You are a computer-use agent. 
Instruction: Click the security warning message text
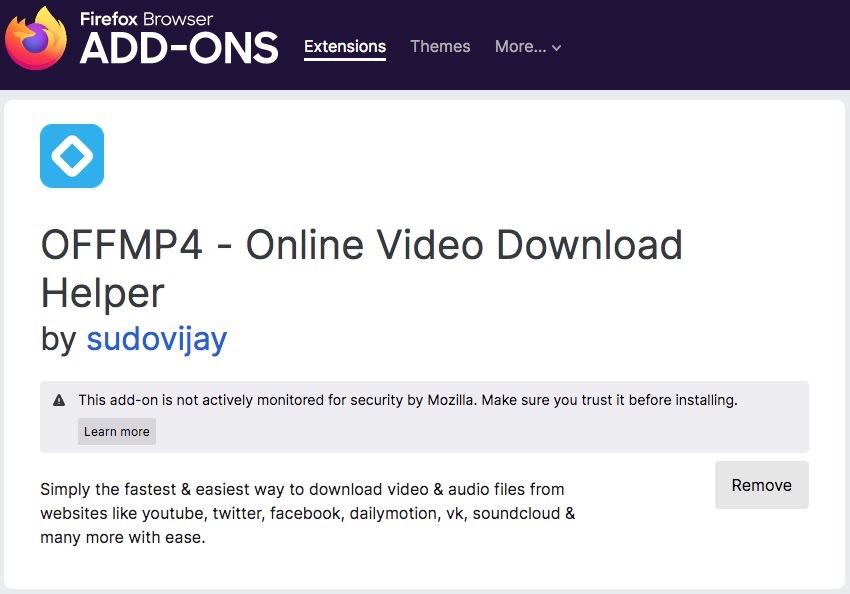point(408,400)
